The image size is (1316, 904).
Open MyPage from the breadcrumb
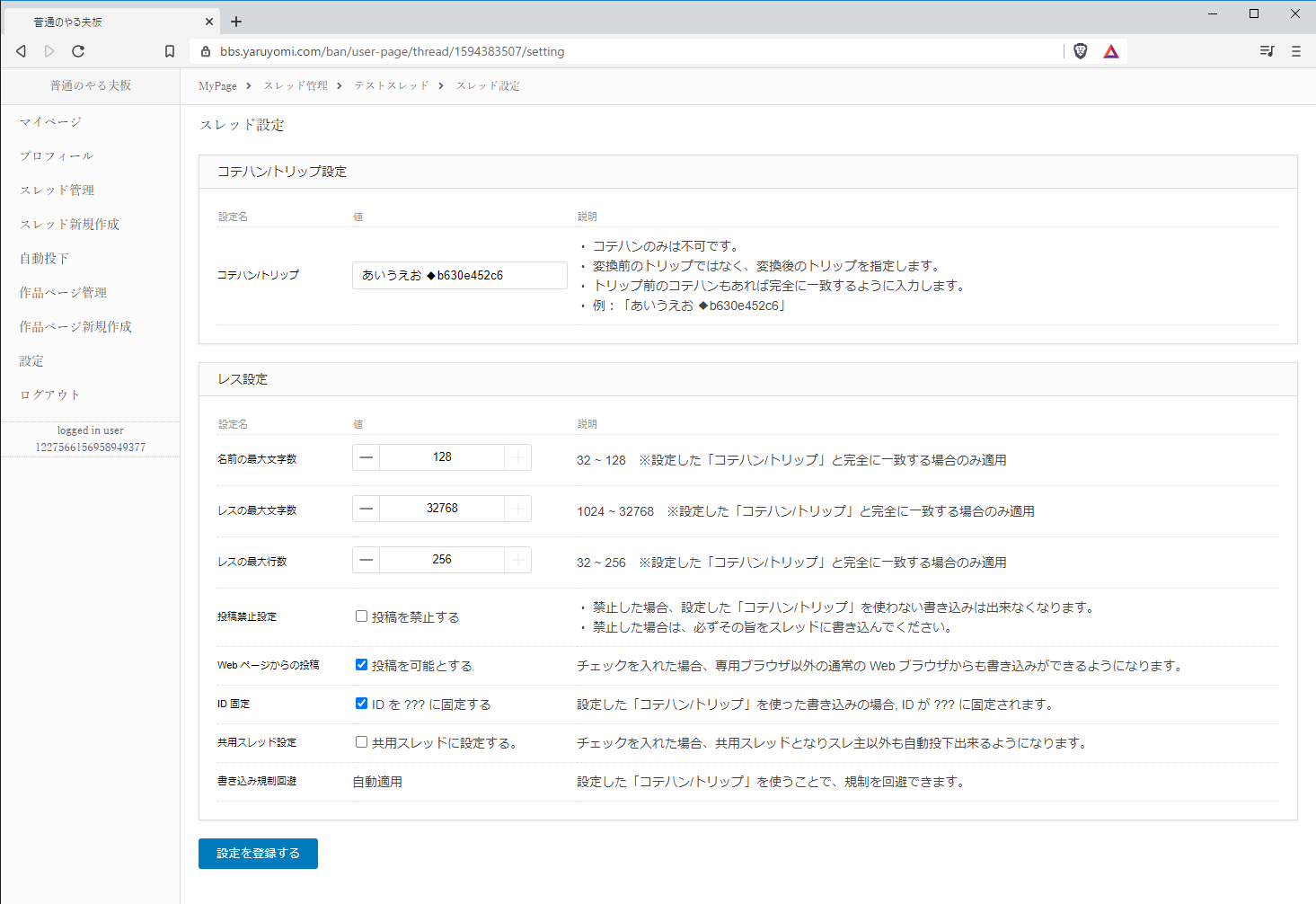tap(216, 85)
